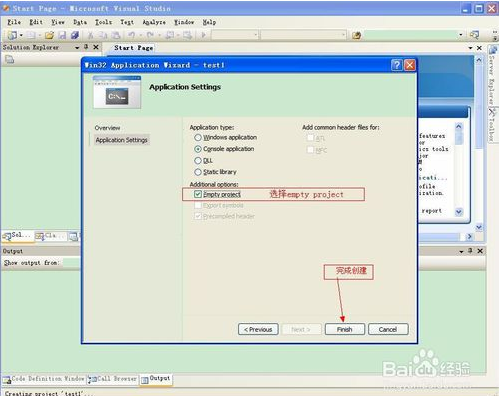Click the Cancel button
This screenshot has width=500, height=396.
pyautogui.click(x=388, y=329)
